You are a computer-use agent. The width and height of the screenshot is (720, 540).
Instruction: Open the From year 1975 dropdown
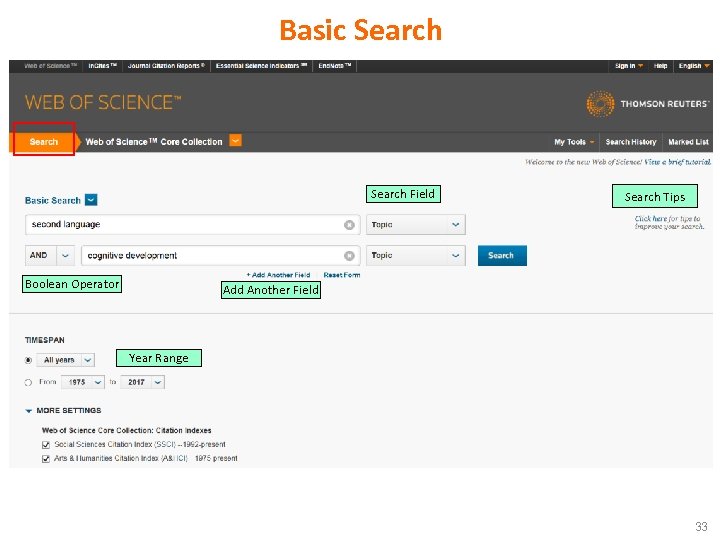pyautogui.click(x=83, y=382)
